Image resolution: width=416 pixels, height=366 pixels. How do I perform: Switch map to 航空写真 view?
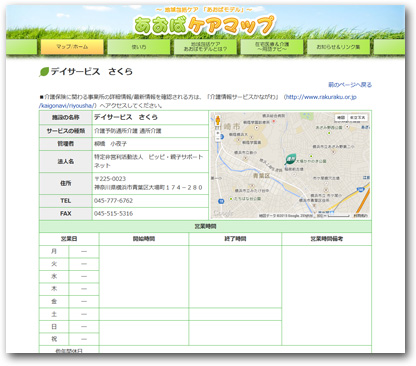[x=358, y=118]
